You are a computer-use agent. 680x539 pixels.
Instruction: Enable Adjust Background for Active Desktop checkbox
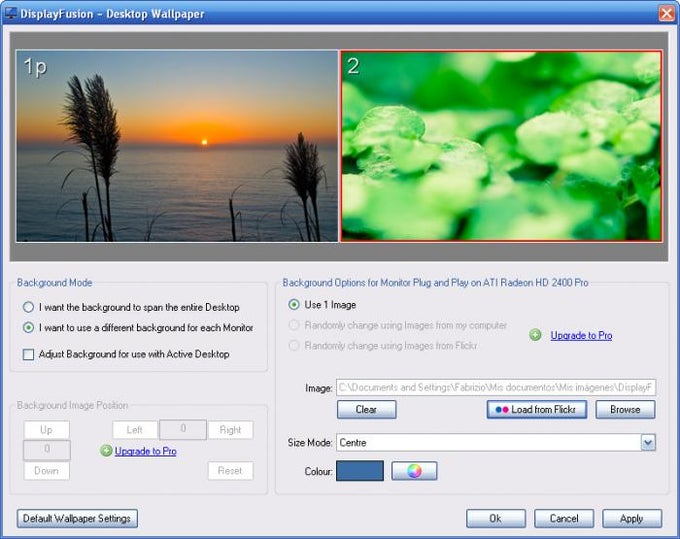(28, 354)
